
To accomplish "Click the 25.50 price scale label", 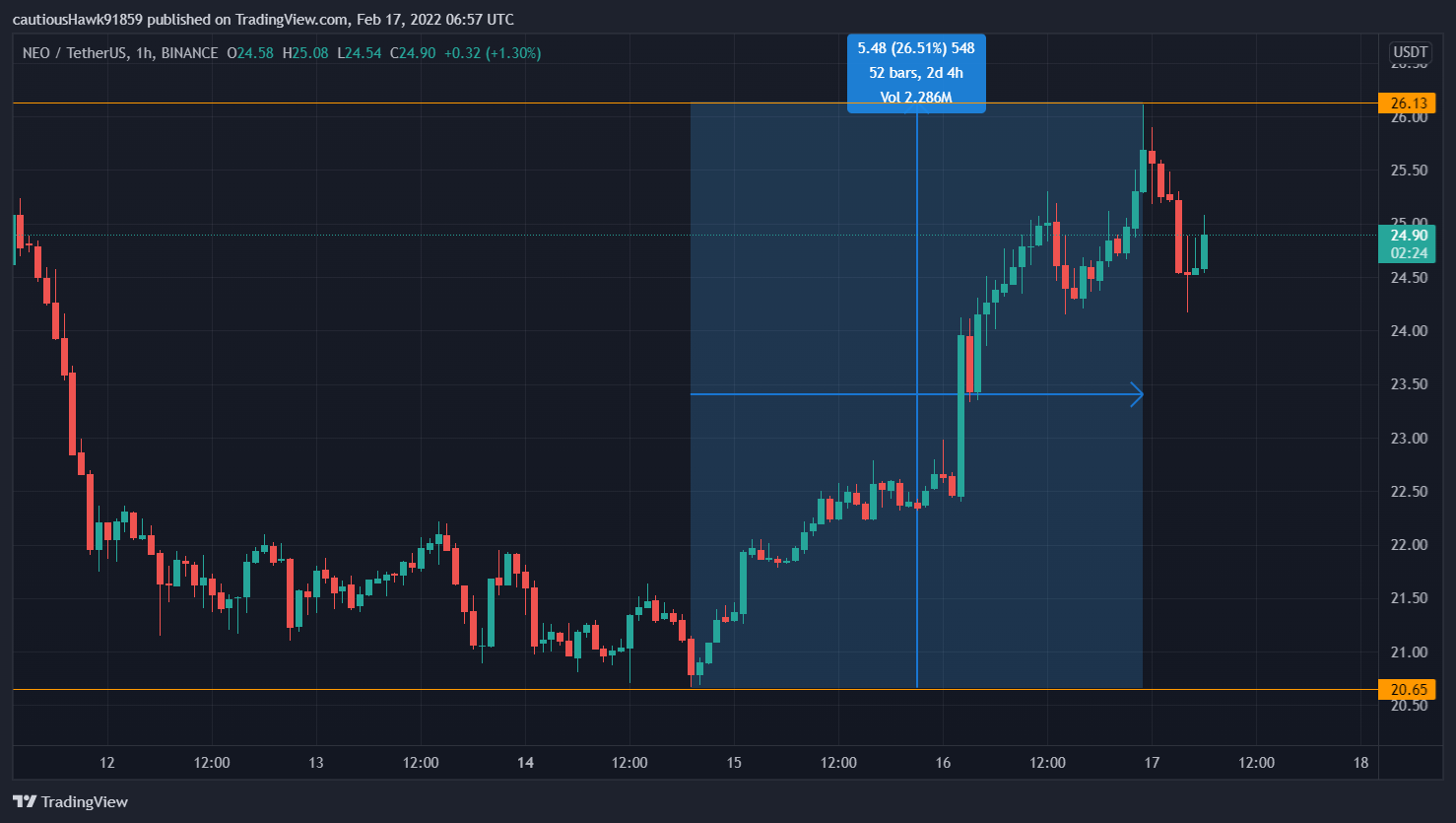I will click(x=1408, y=171).
